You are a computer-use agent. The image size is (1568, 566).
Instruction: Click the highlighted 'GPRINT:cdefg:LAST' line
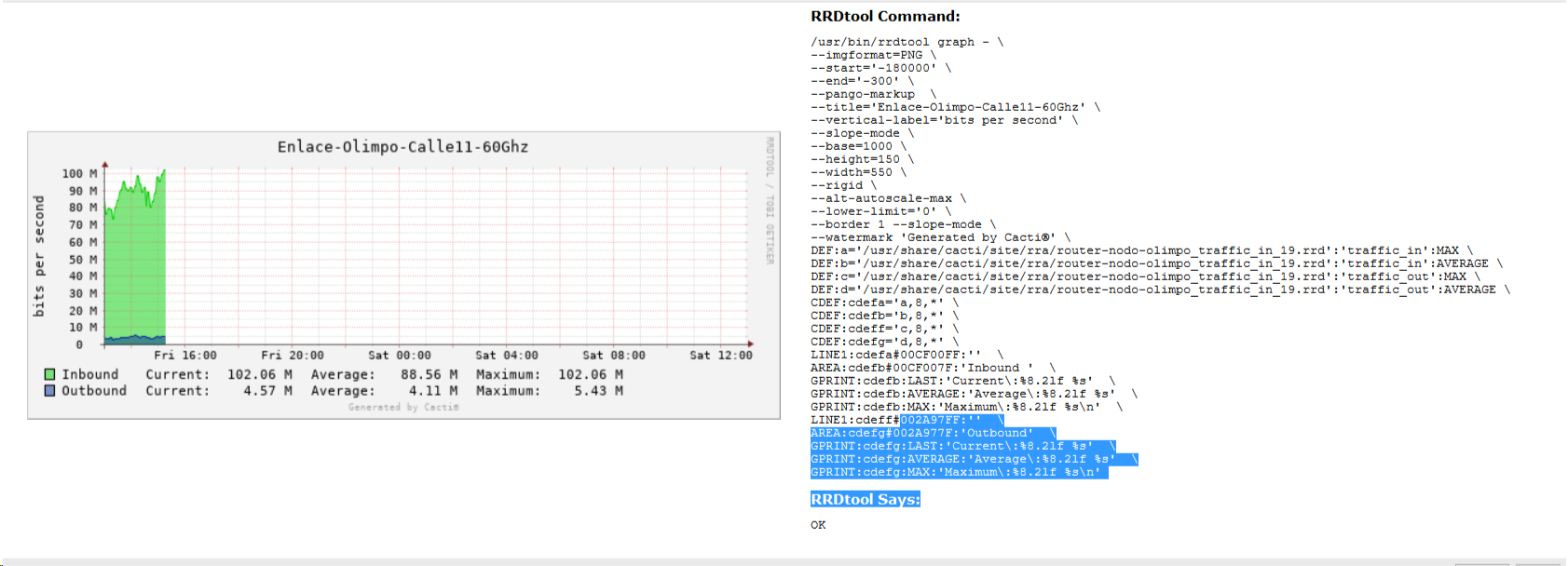pyautogui.click(x=963, y=446)
